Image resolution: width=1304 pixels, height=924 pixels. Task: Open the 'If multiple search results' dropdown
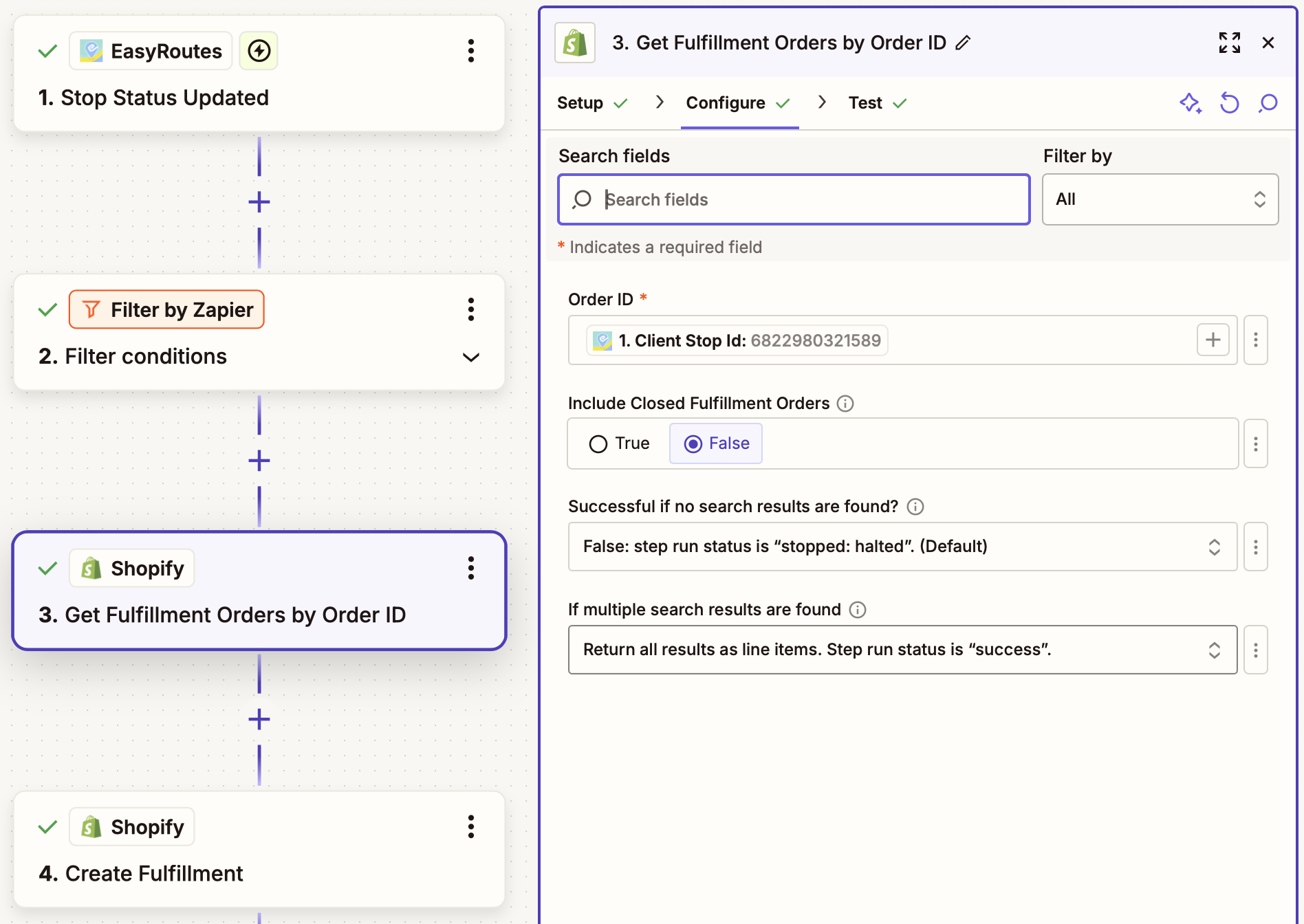[x=902, y=650]
